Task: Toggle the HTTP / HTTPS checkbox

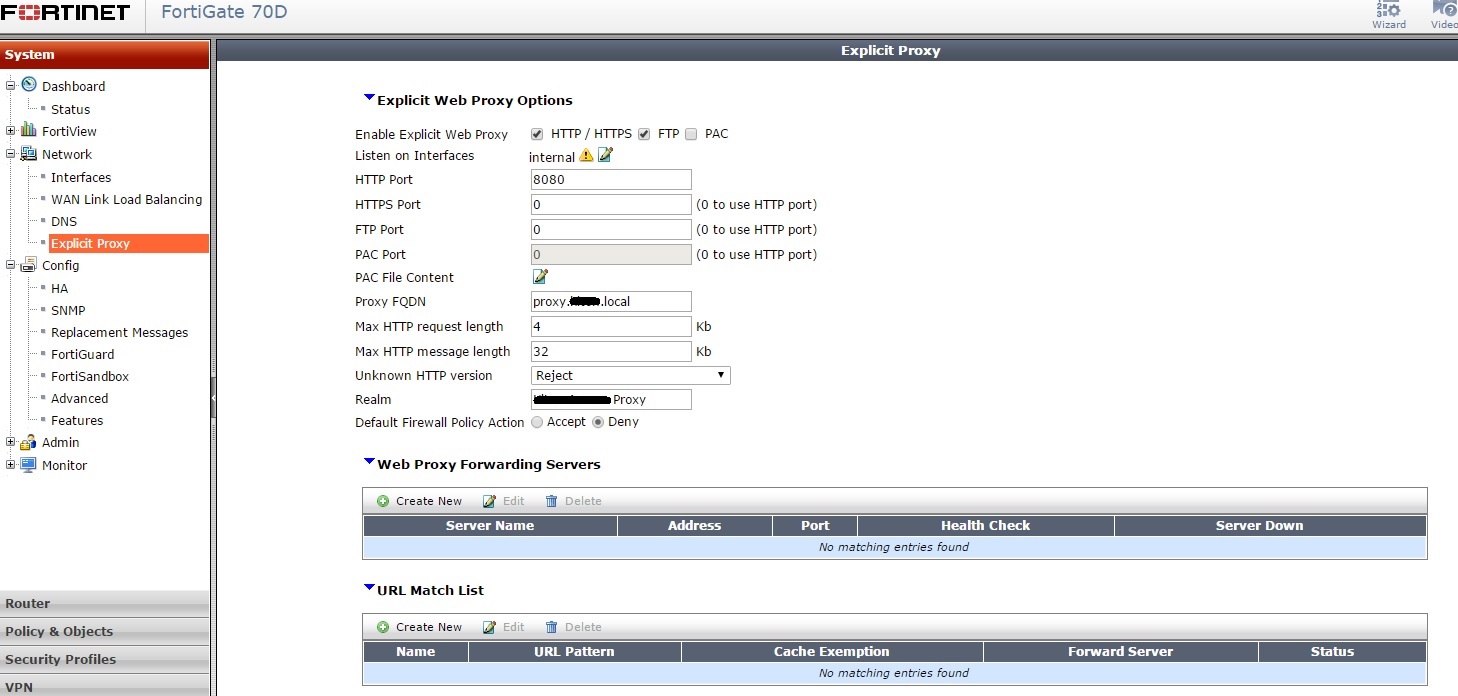Action: pyautogui.click(x=537, y=134)
